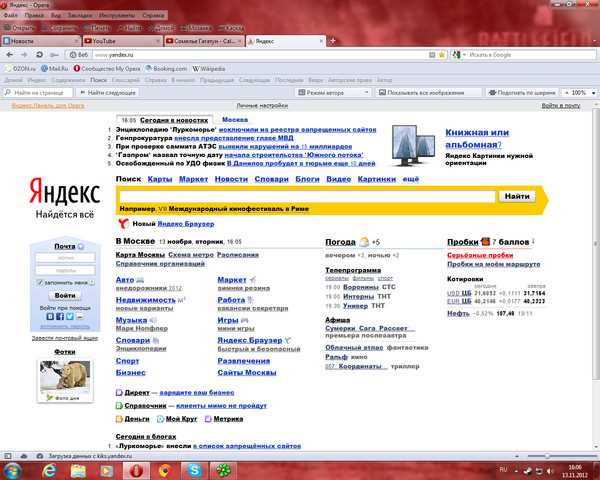The width and height of the screenshot is (600, 480).
Task: Open the closed tabs arrow at tab bar end
Action: click(595, 41)
